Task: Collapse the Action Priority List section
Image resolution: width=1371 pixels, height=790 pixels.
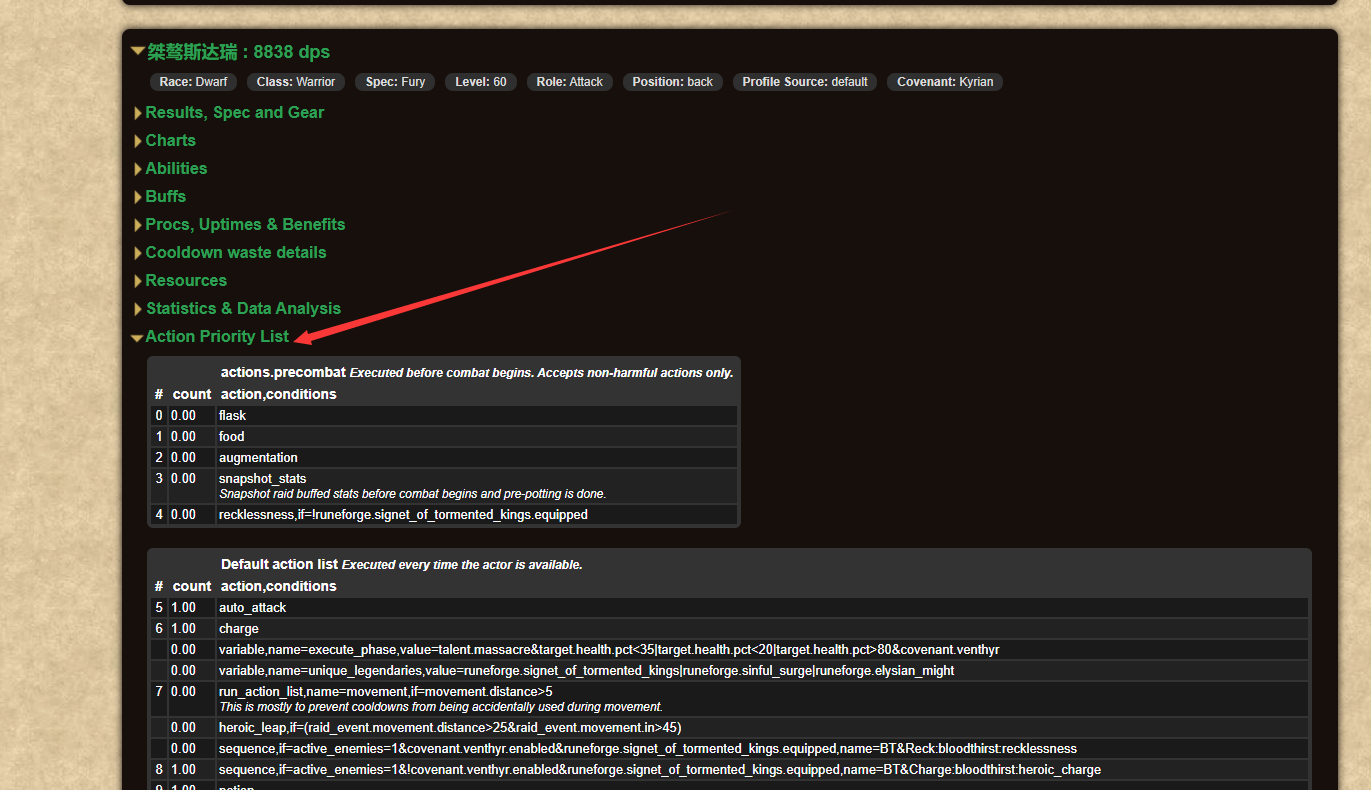Action: [x=217, y=337]
